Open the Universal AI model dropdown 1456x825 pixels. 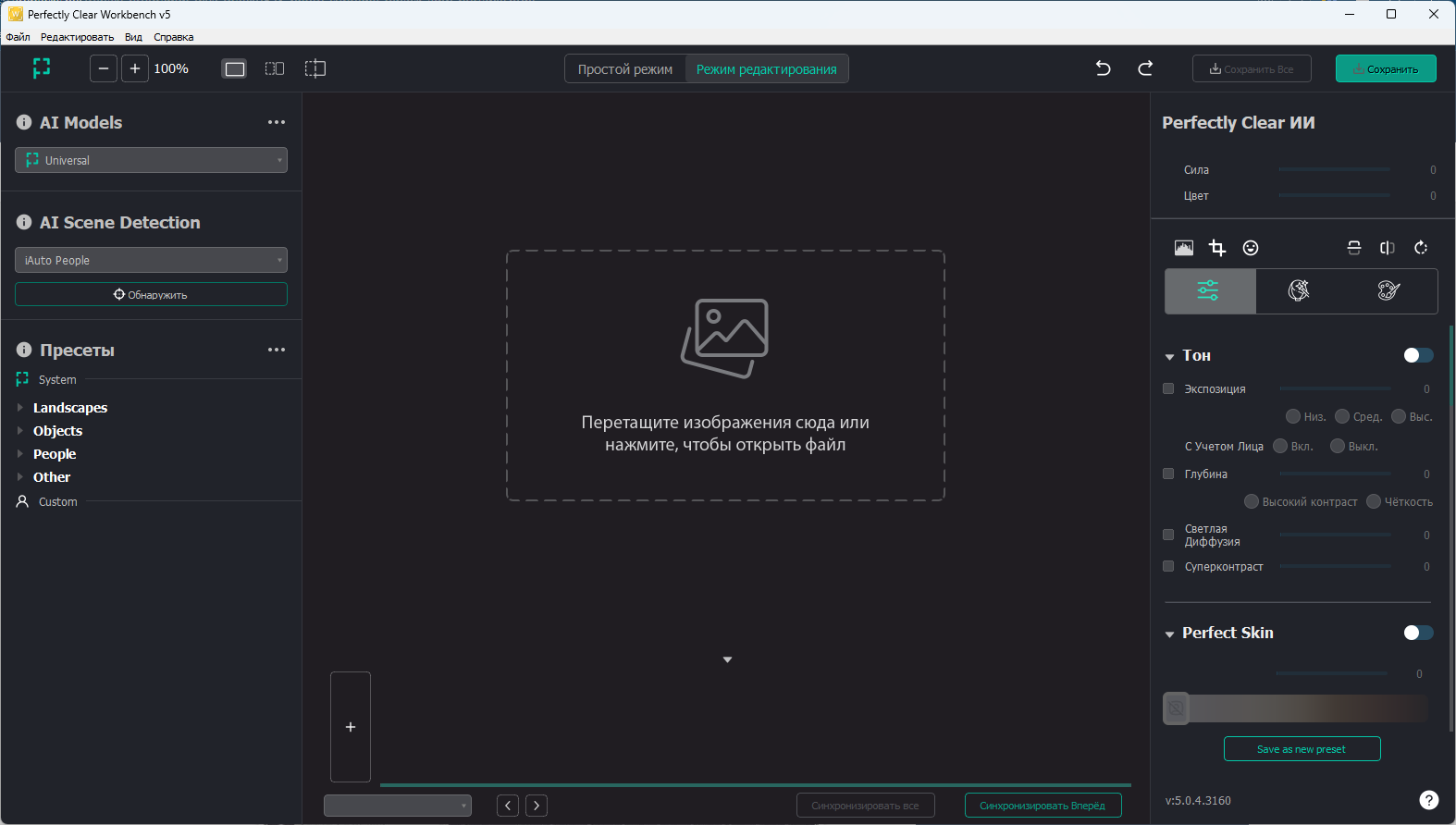coord(151,160)
